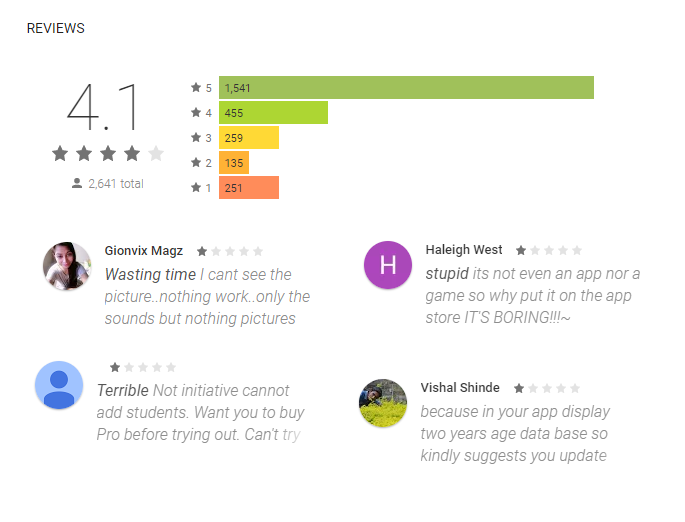Viewport: 685px width, 522px height.
Task: Click the Gionvix Magz reviewer name
Action: point(144,251)
